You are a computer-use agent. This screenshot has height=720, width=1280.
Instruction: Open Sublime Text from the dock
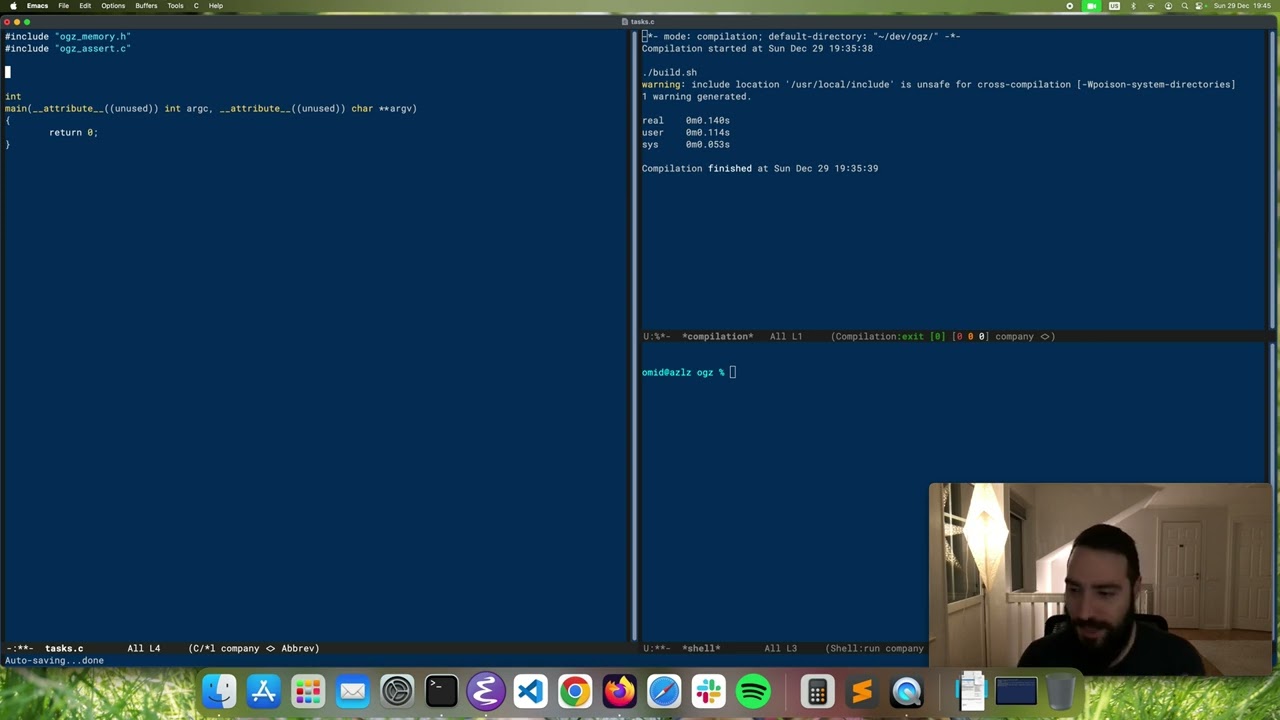[862, 691]
